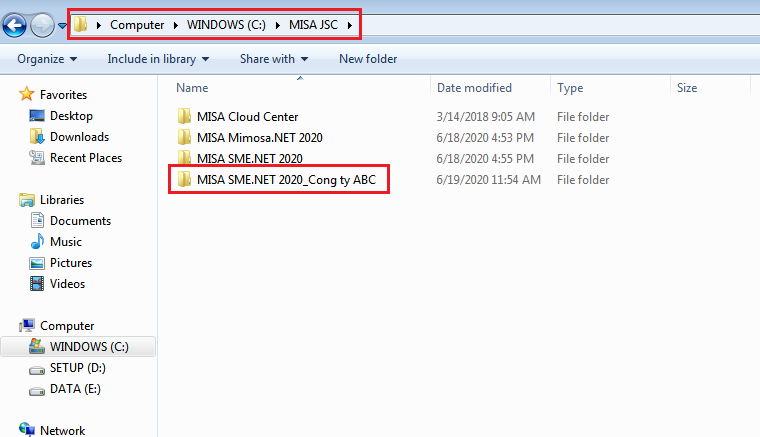The height and width of the screenshot is (437, 760).
Task: Navigate to Computer in breadcrumb
Action: pos(137,25)
